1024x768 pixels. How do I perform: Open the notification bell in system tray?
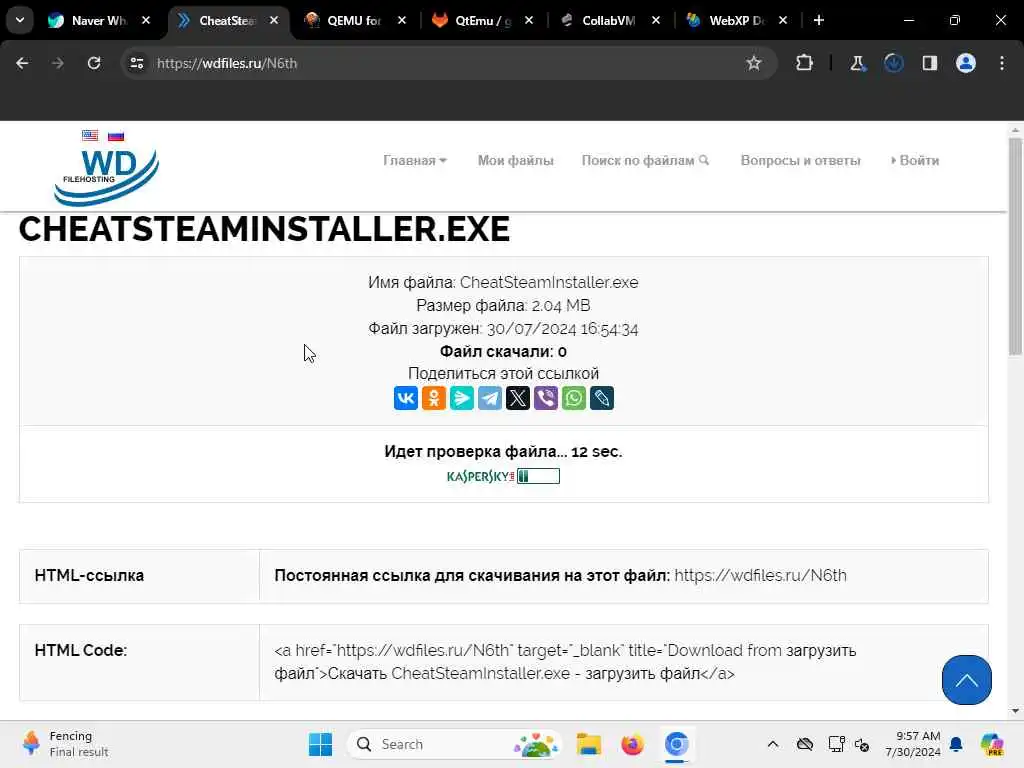[x=956, y=744]
